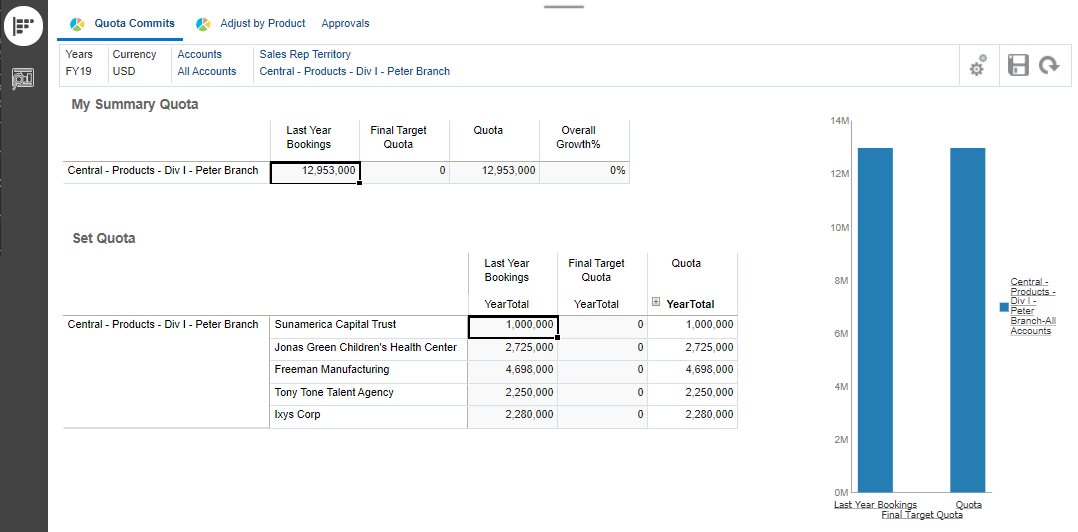Click the Sales Rep Territory dimension link
This screenshot has height=532, width=1078.
[305, 54]
